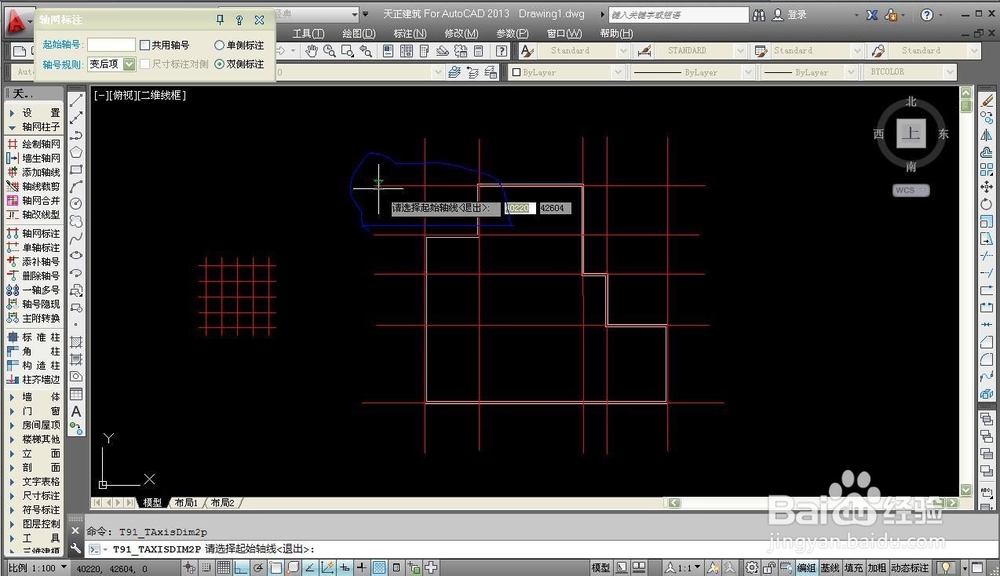Select 主附转换 tool
Viewport: 1000px width, 576px height.
tap(34, 318)
